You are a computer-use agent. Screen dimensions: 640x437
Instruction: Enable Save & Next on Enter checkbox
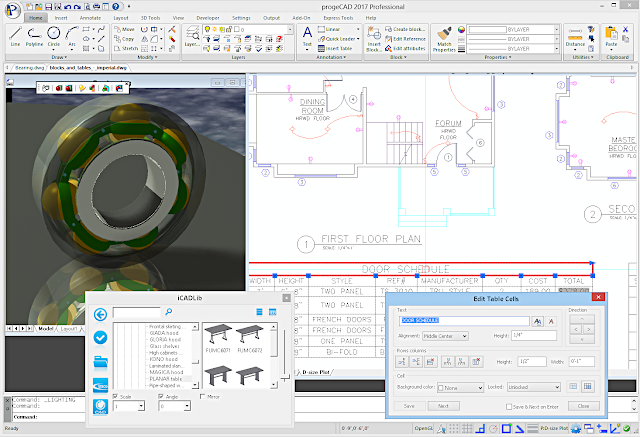pyautogui.click(x=509, y=406)
